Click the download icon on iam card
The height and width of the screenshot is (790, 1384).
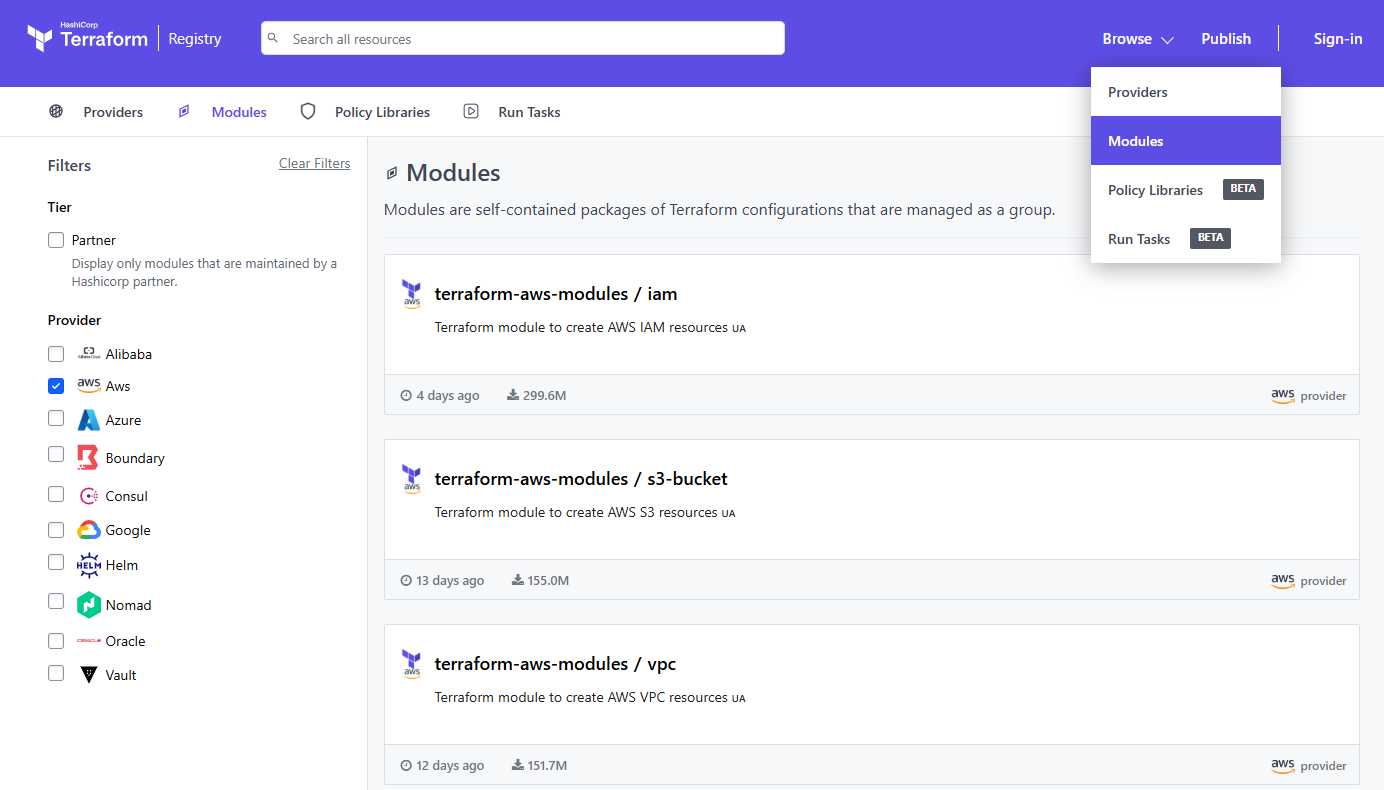pos(513,395)
